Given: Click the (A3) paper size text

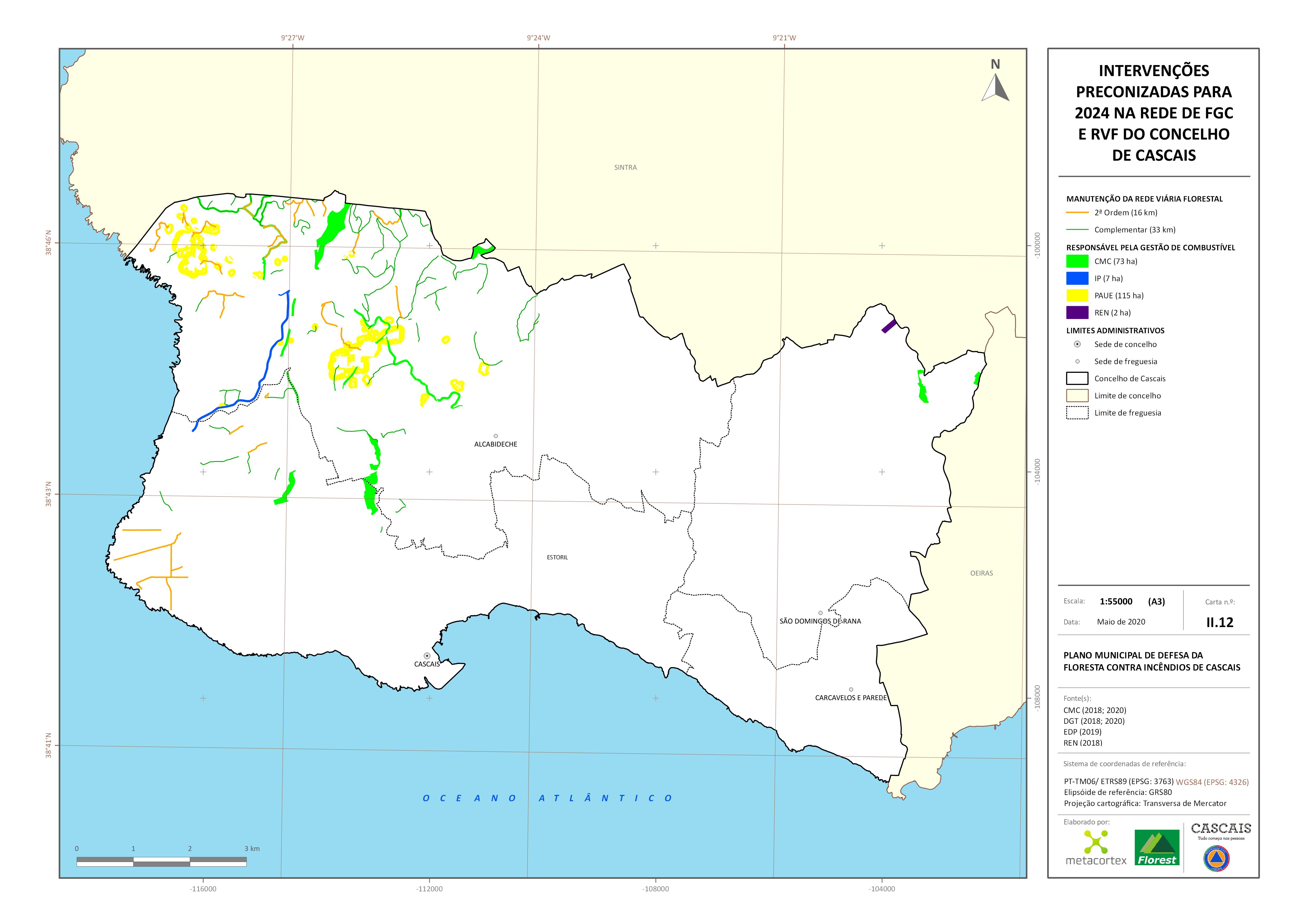Looking at the screenshot, I should click(1156, 601).
